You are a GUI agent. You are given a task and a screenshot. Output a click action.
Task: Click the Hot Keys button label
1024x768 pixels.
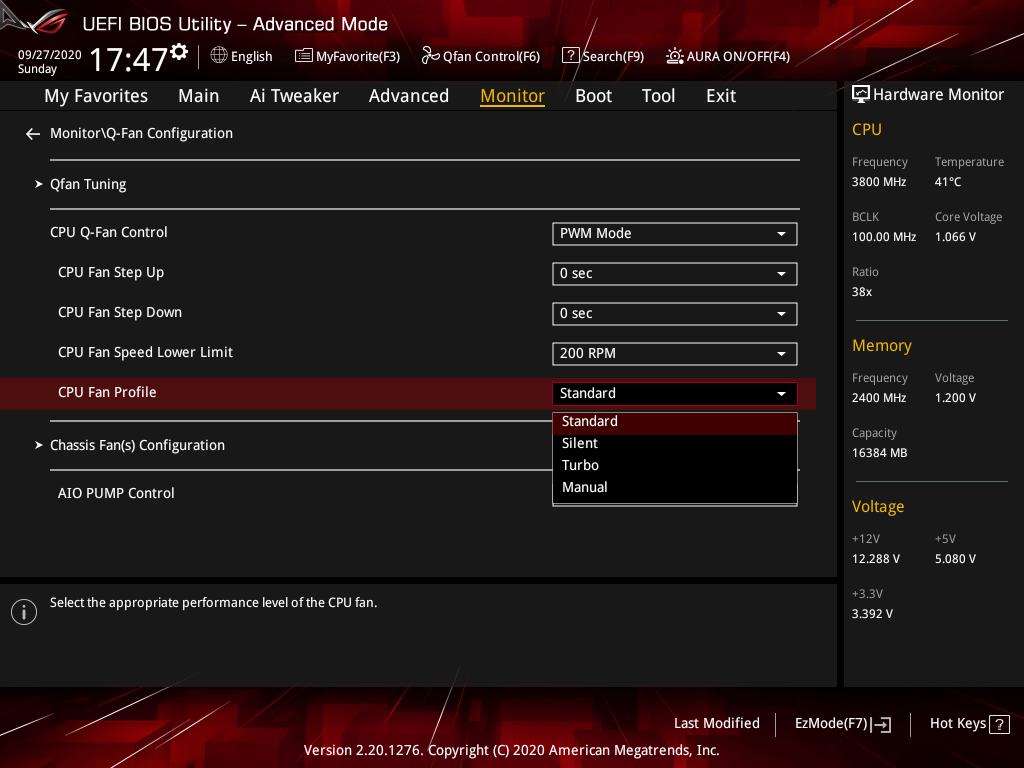click(x=958, y=724)
